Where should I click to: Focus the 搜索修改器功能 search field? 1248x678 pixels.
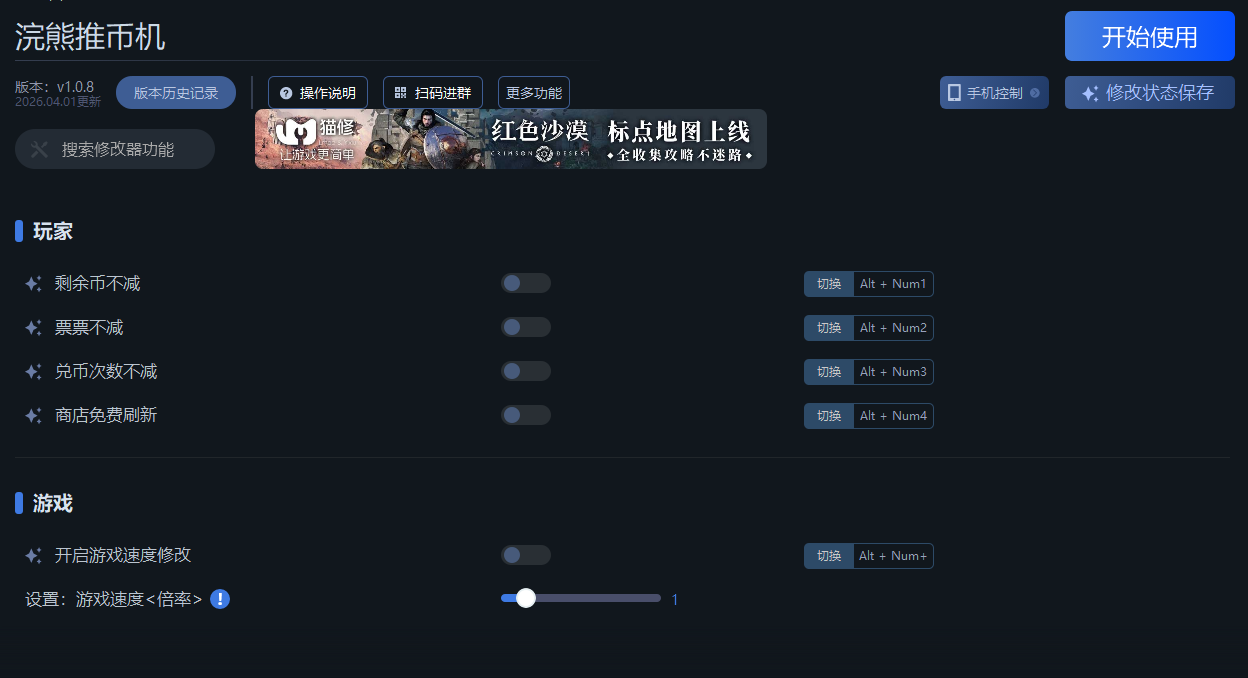click(116, 150)
